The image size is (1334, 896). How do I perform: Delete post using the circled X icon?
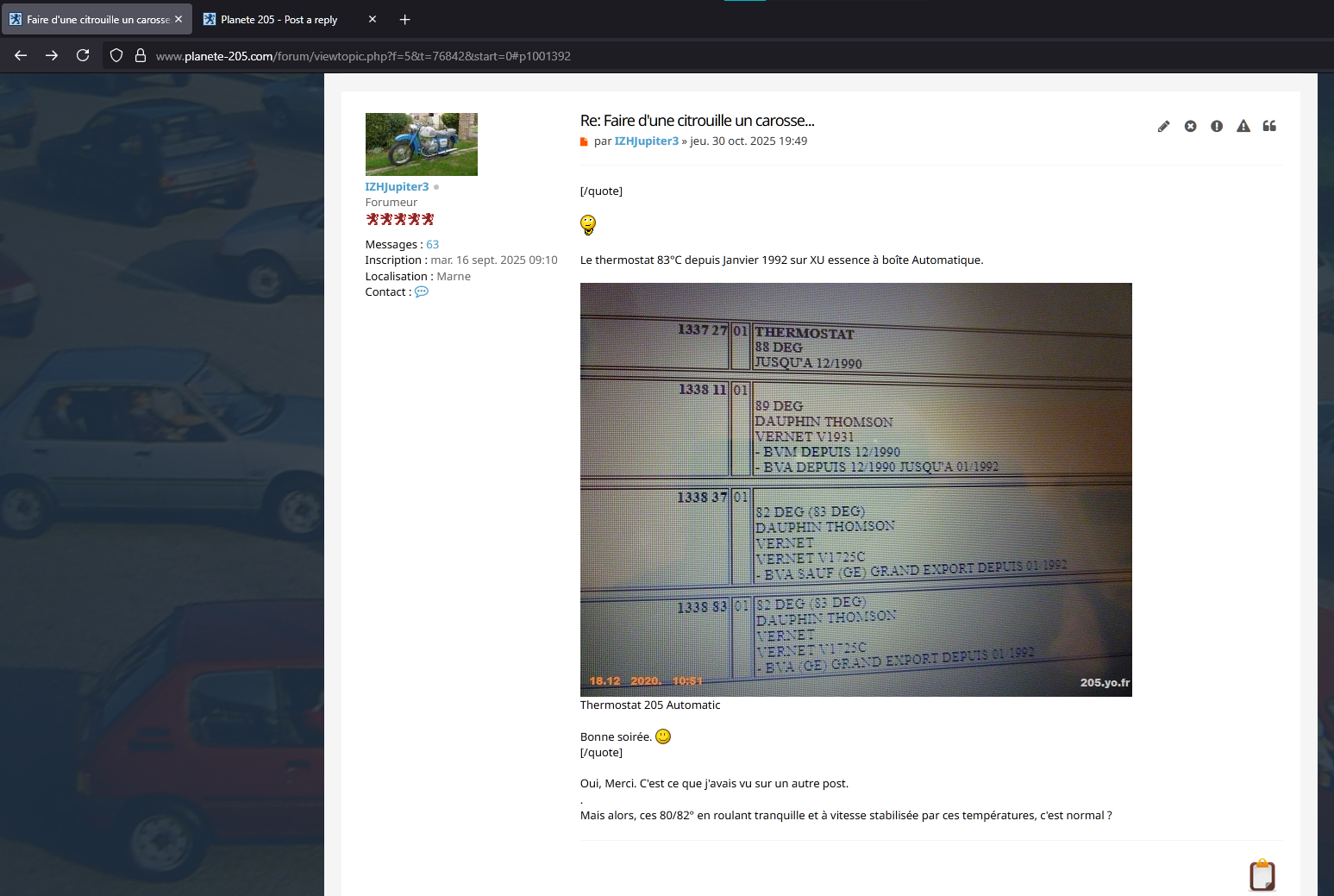click(1190, 127)
